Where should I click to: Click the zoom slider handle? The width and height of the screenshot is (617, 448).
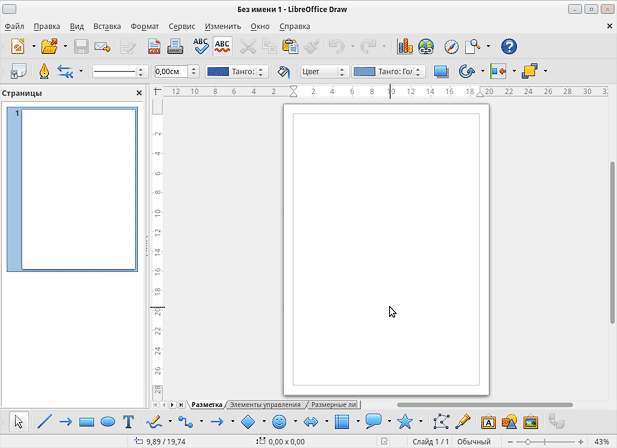click(528, 442)
